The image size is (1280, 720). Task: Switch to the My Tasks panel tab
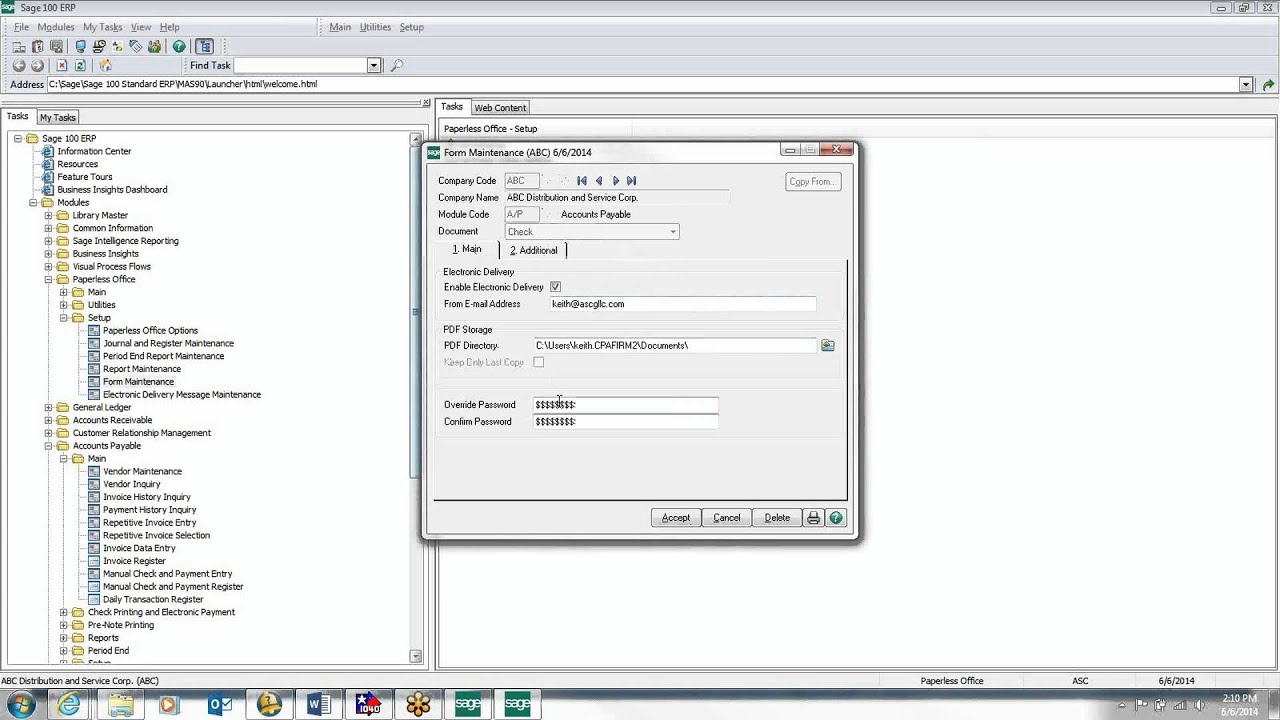pos(58,117)
